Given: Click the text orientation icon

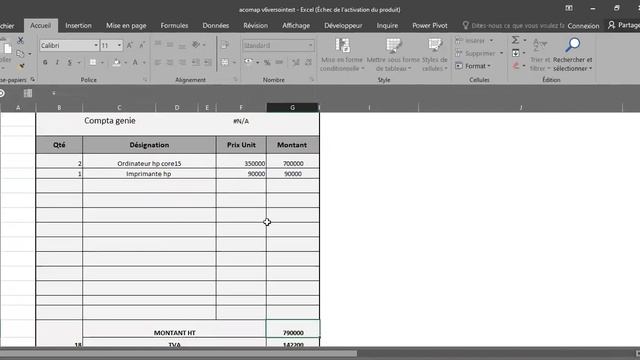Looking at the screenshot, I should (196, 44).
